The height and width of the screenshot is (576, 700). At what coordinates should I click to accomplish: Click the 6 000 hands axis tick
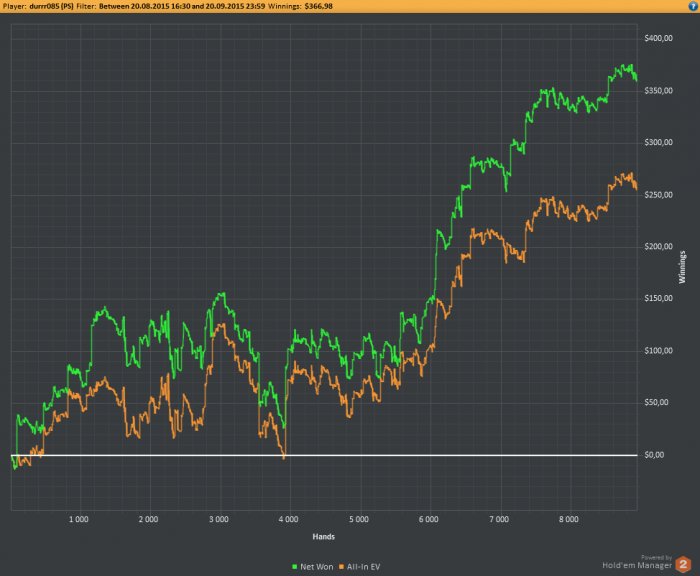(428, 520)
